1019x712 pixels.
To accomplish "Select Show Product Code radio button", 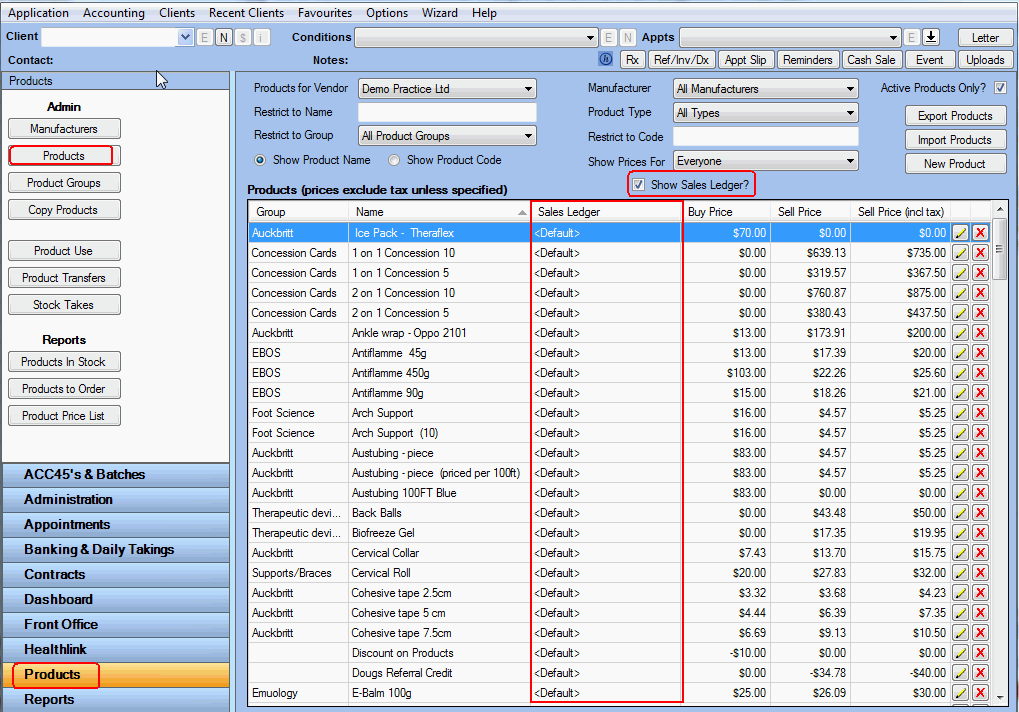I will point(394,160).
